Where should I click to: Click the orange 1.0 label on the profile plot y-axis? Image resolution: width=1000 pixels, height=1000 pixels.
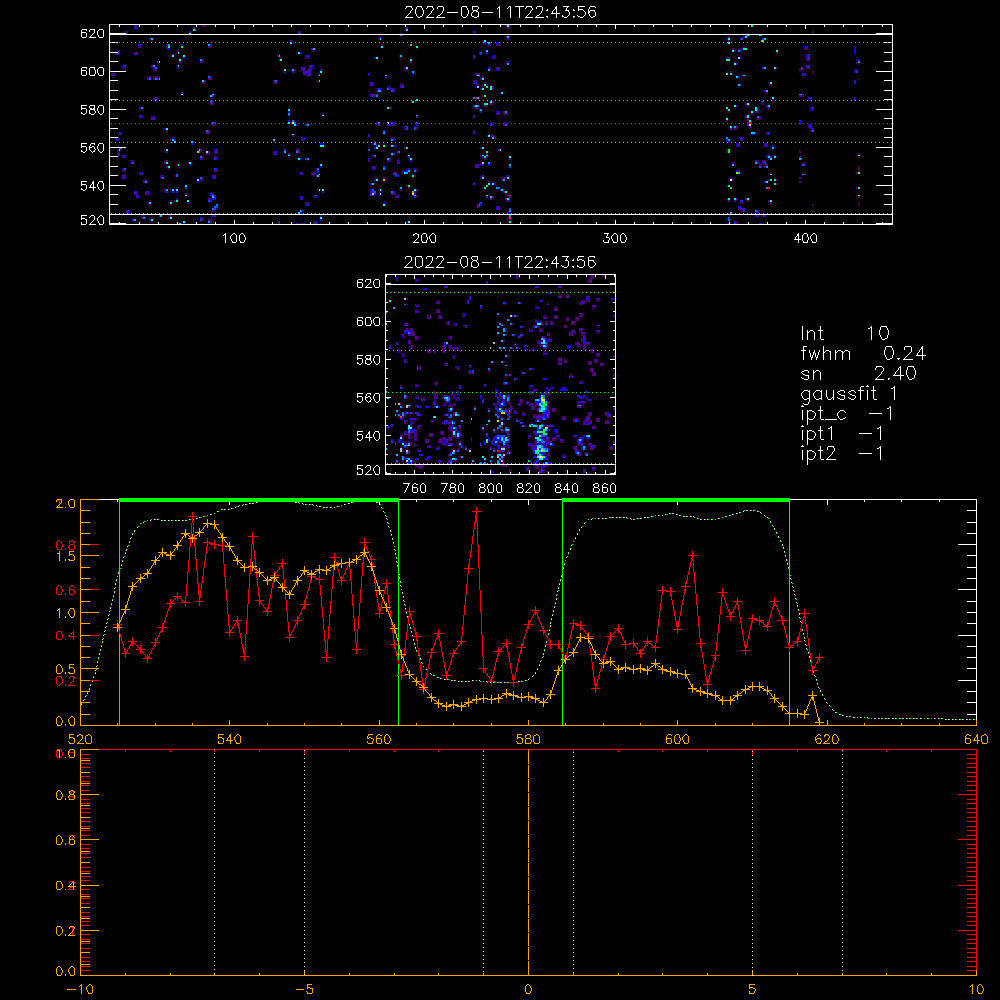pyautogui.click(x=66, y=613)
